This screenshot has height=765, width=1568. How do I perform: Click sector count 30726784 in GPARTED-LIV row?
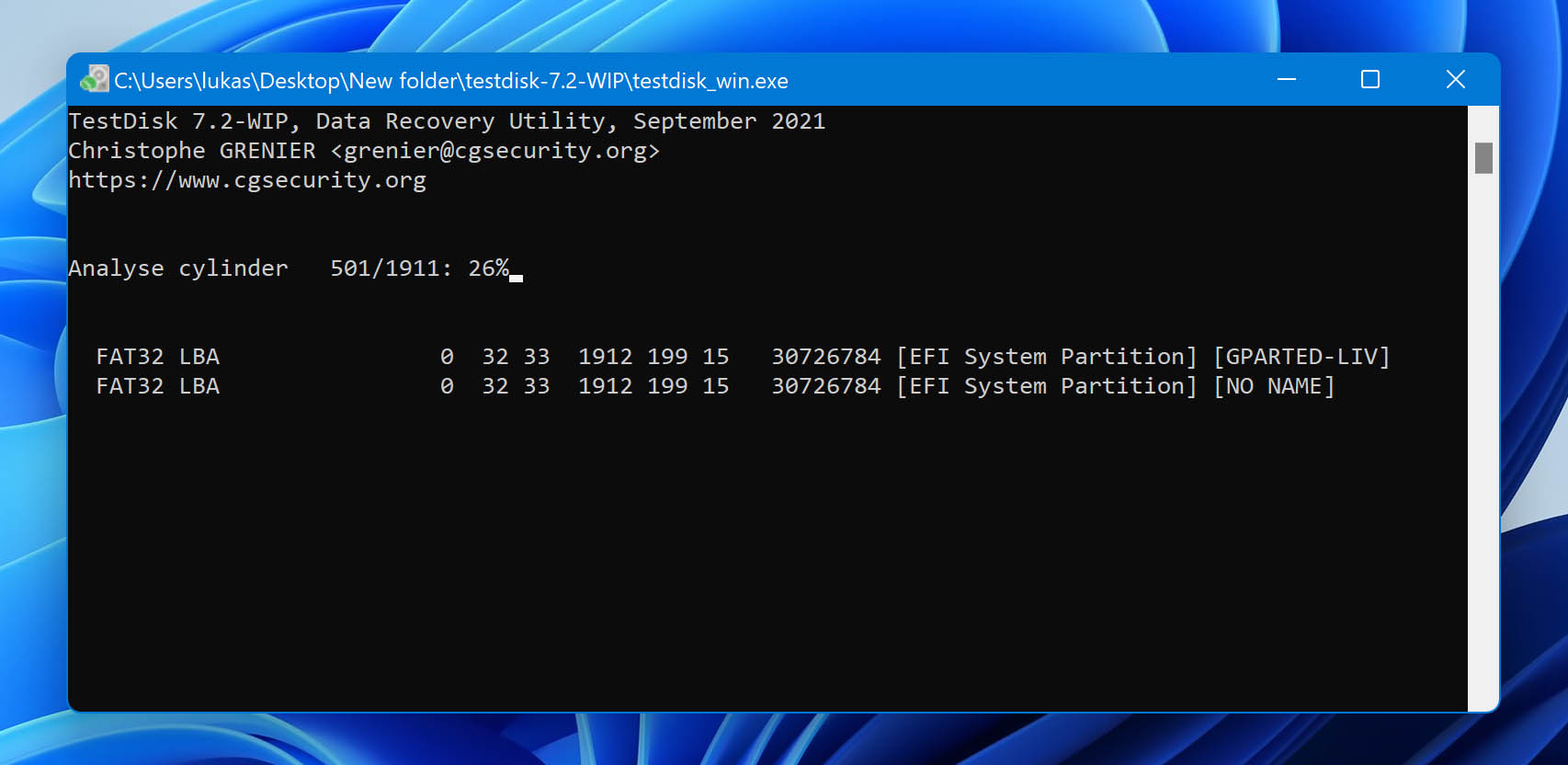click(826, 357)
